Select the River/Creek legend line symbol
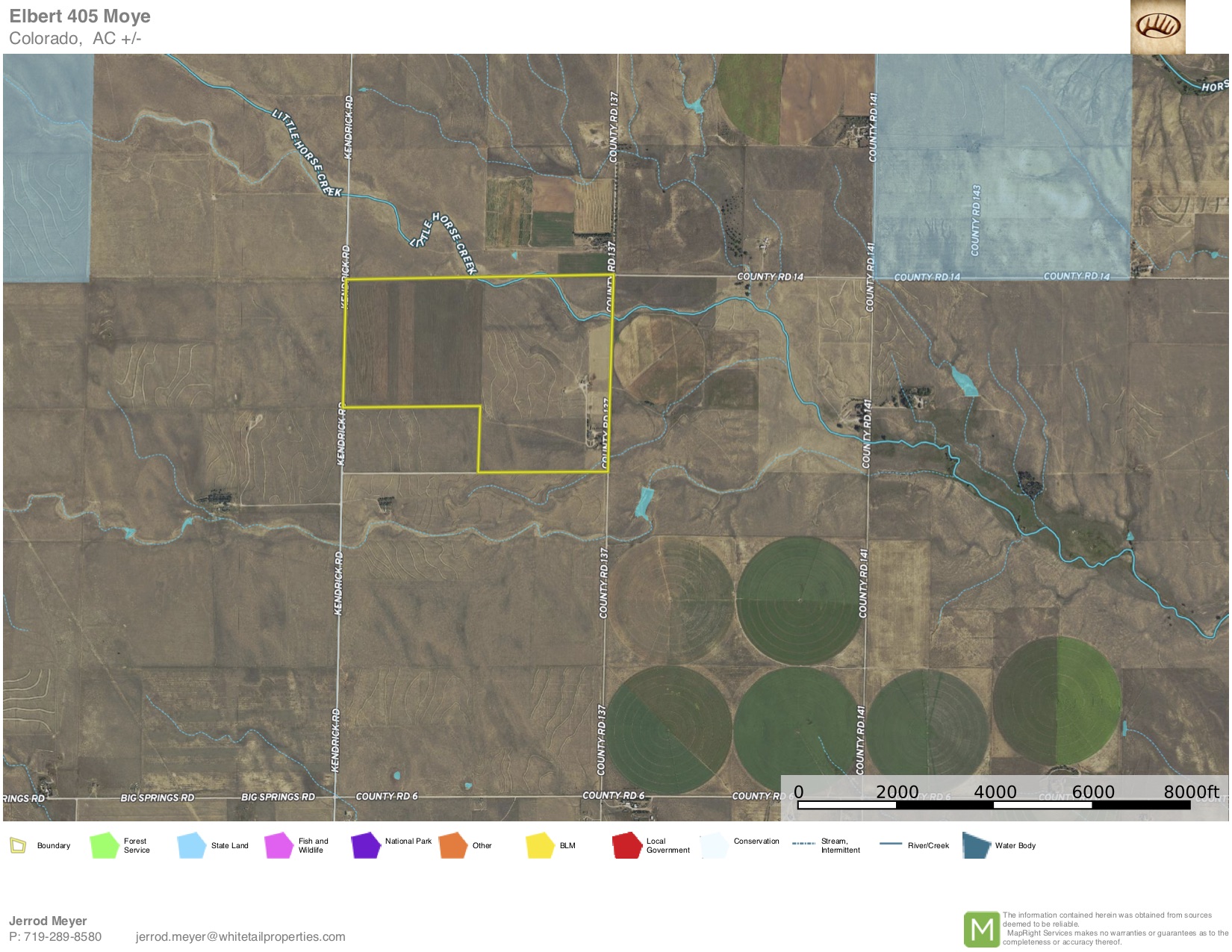Viewport: 1232px width, 952px height. pos(890,844)
